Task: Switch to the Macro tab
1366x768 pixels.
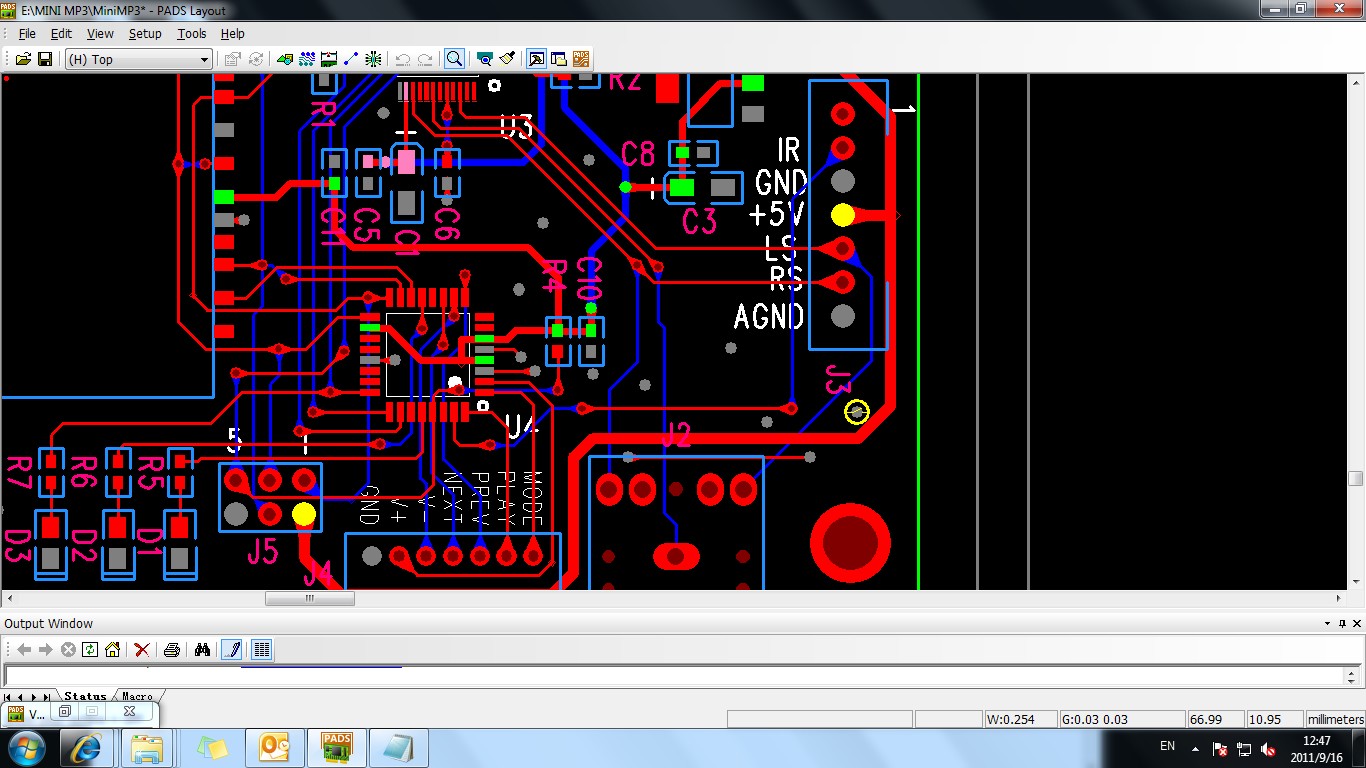Action: tap(137, 696)
